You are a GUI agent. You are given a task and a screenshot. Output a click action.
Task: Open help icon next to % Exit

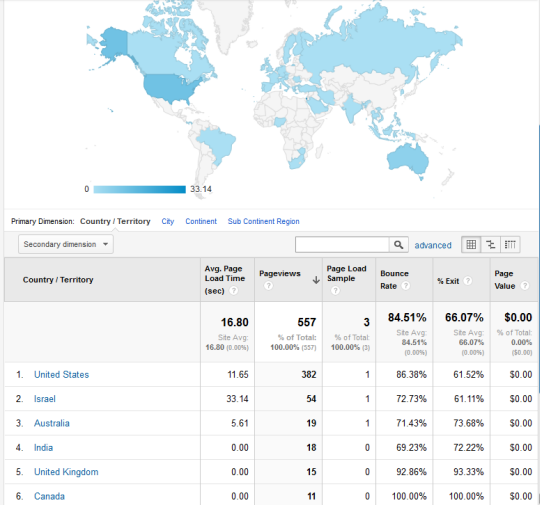(467, 280)
